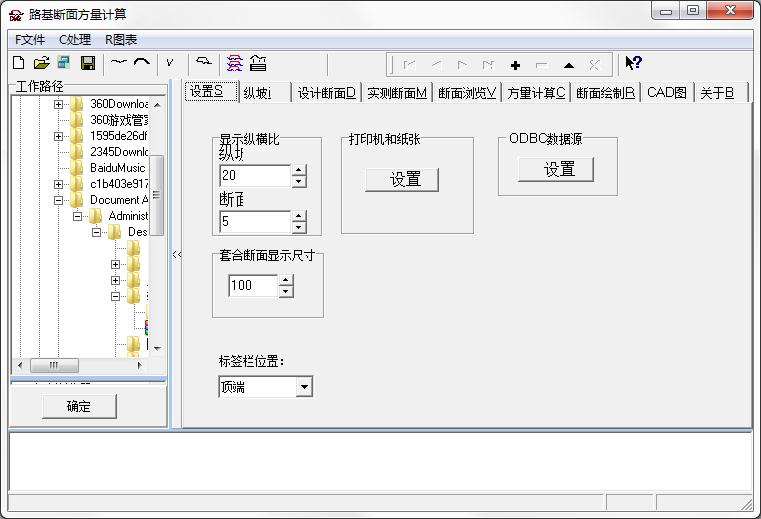Click the Save floppy disk icon
The height and width of the screenshot is (519, 761).
click(87, 63)
